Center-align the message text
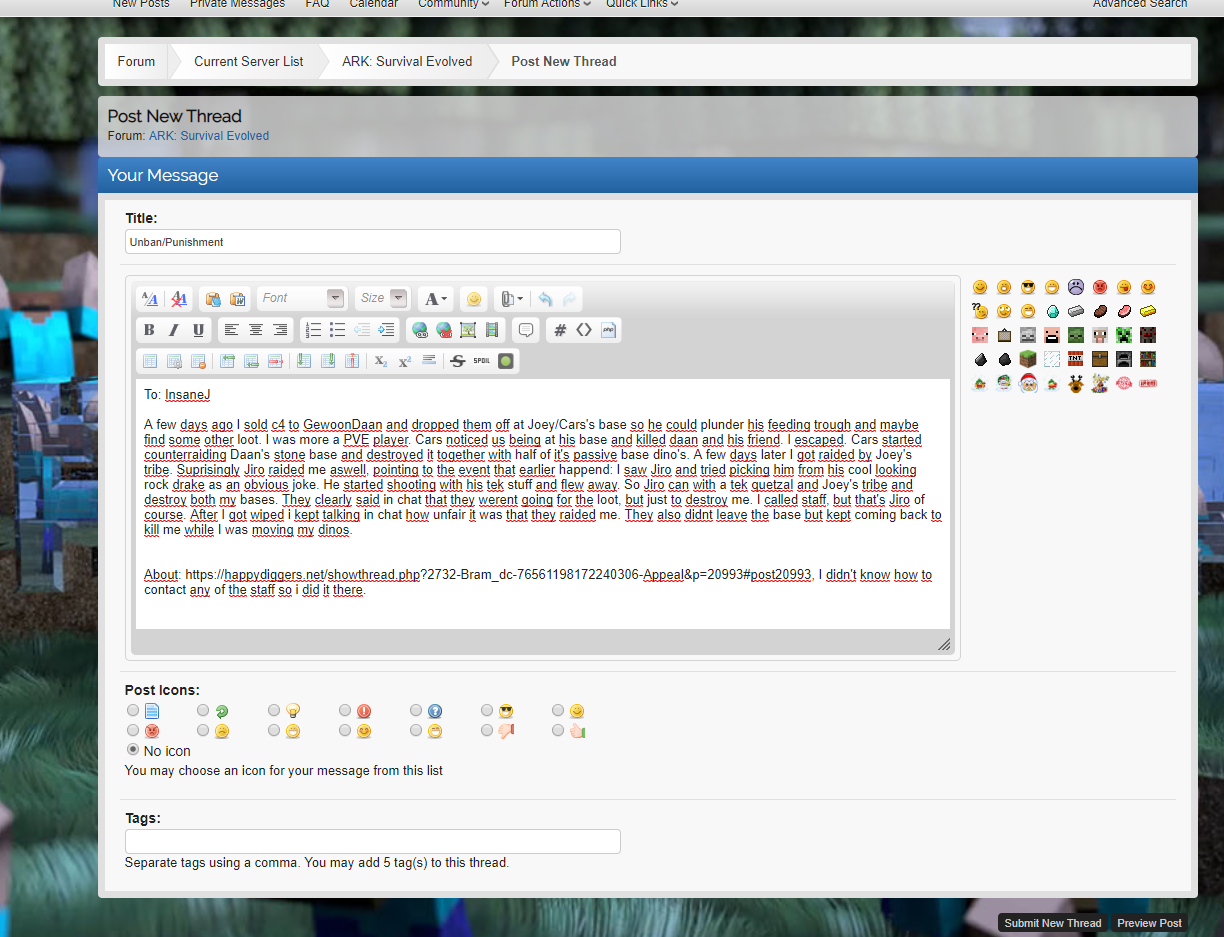1224x937 pixels. (256, 330)
